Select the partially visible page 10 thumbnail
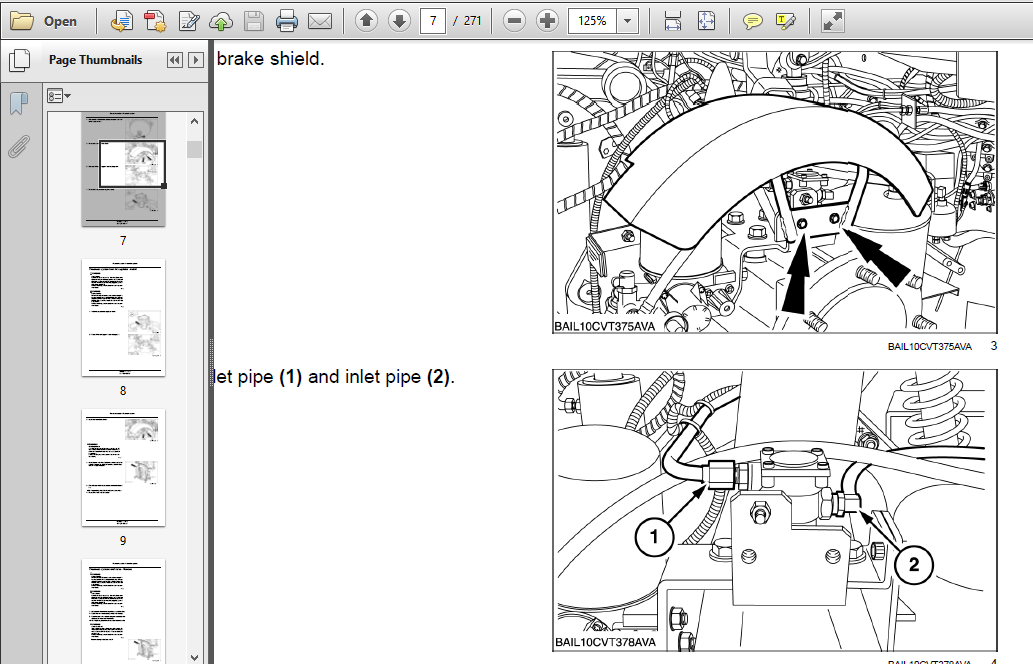1033x664 pixels. 123,611
